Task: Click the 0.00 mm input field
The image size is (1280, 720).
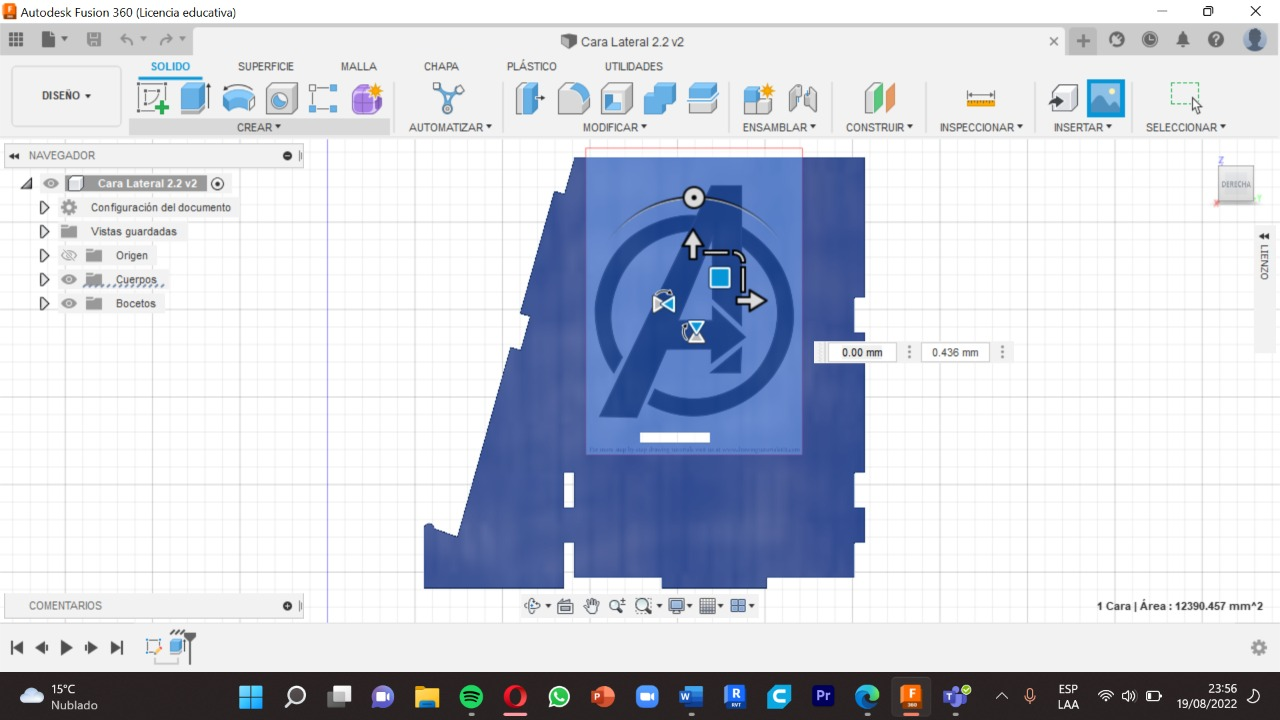Action: click(861, 352)
